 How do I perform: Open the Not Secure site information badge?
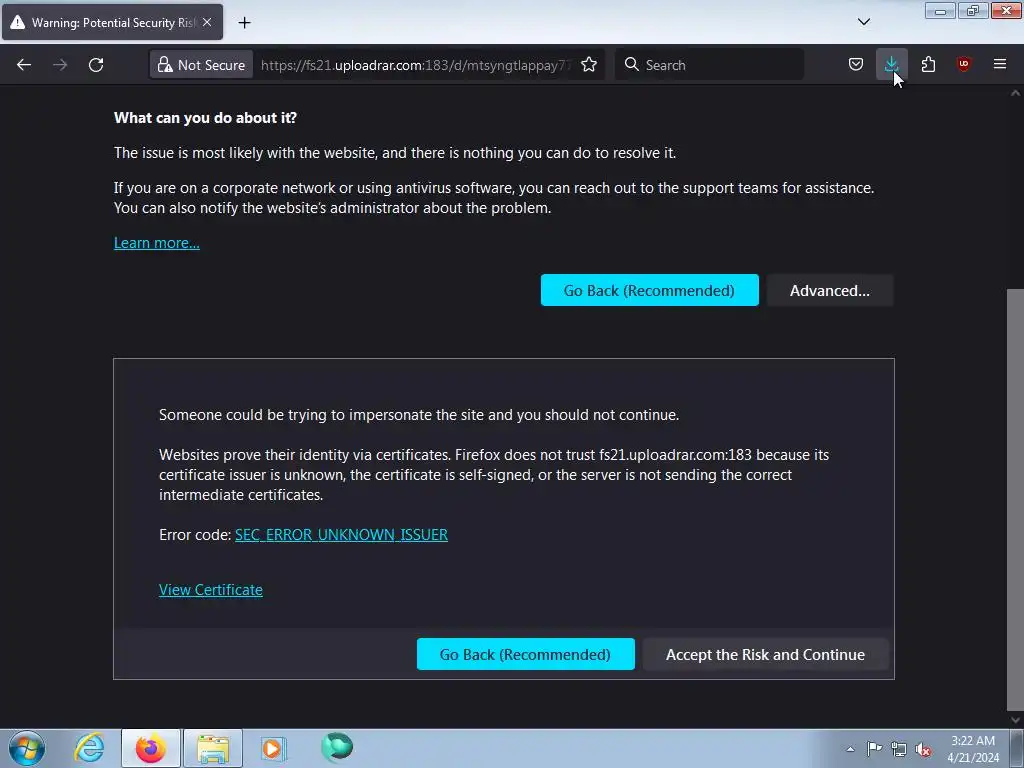pyautogui.click(x=201, y=65)
